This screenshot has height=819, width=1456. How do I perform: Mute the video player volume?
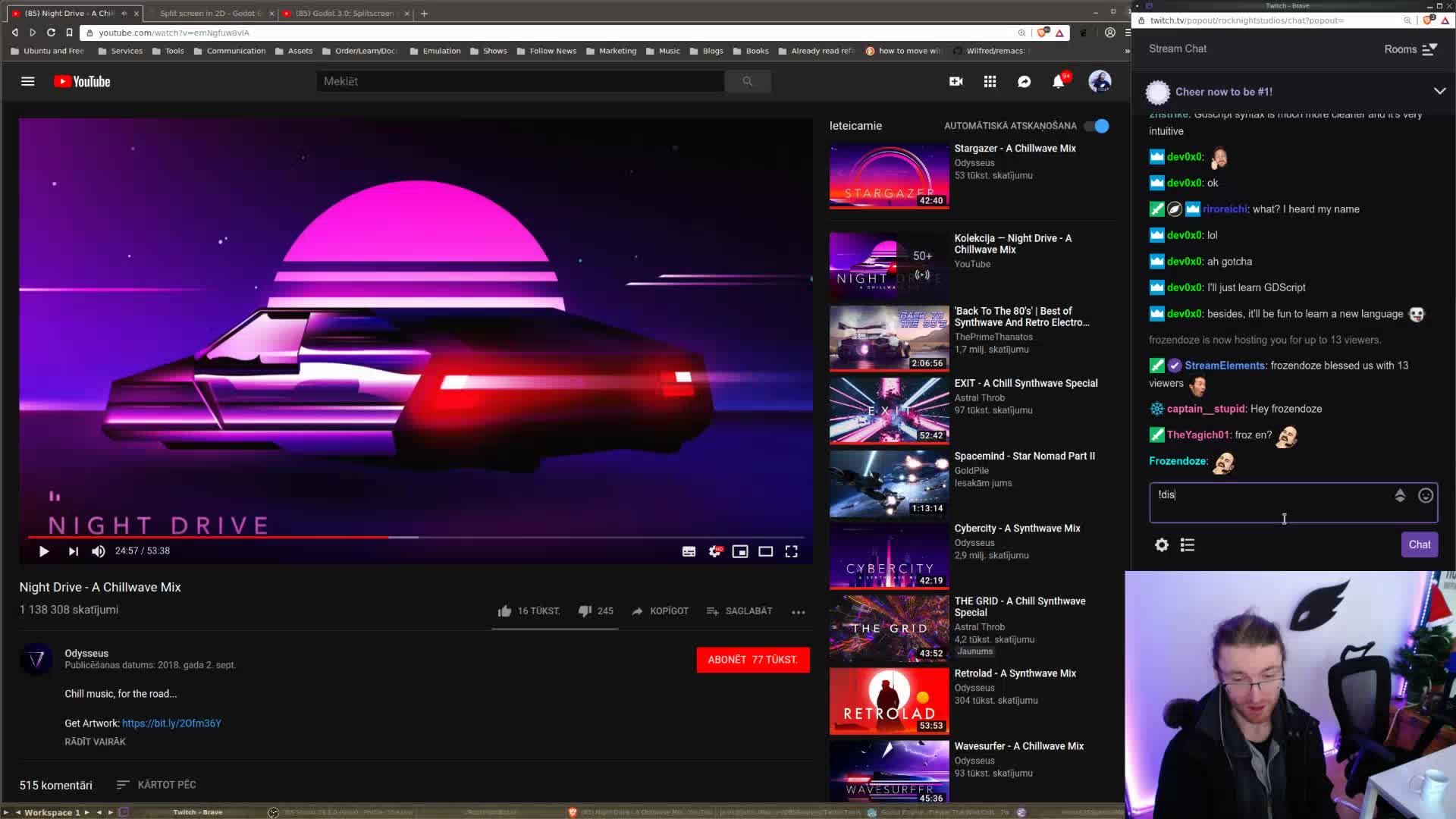tap(98, 551)
